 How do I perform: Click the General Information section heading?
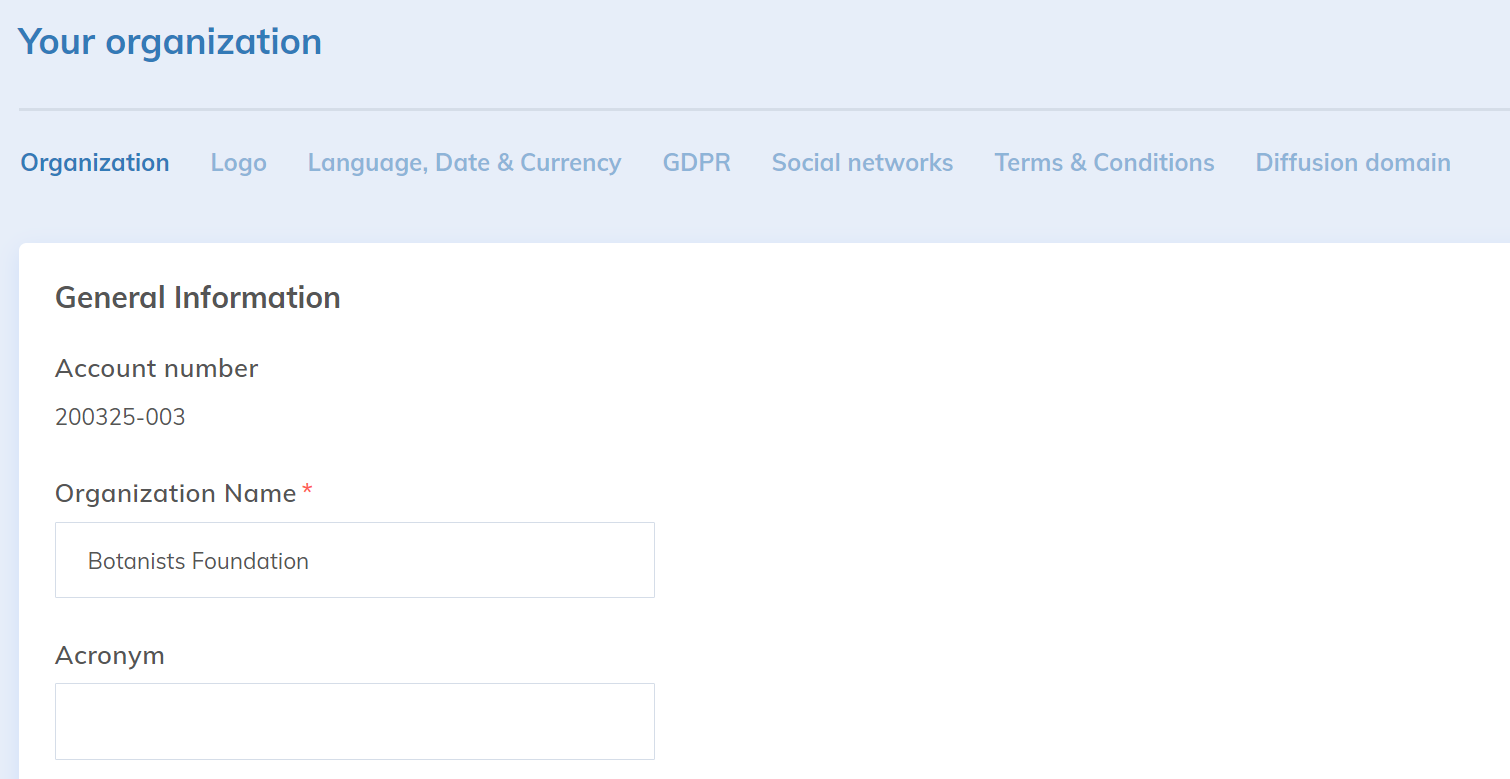197,298
